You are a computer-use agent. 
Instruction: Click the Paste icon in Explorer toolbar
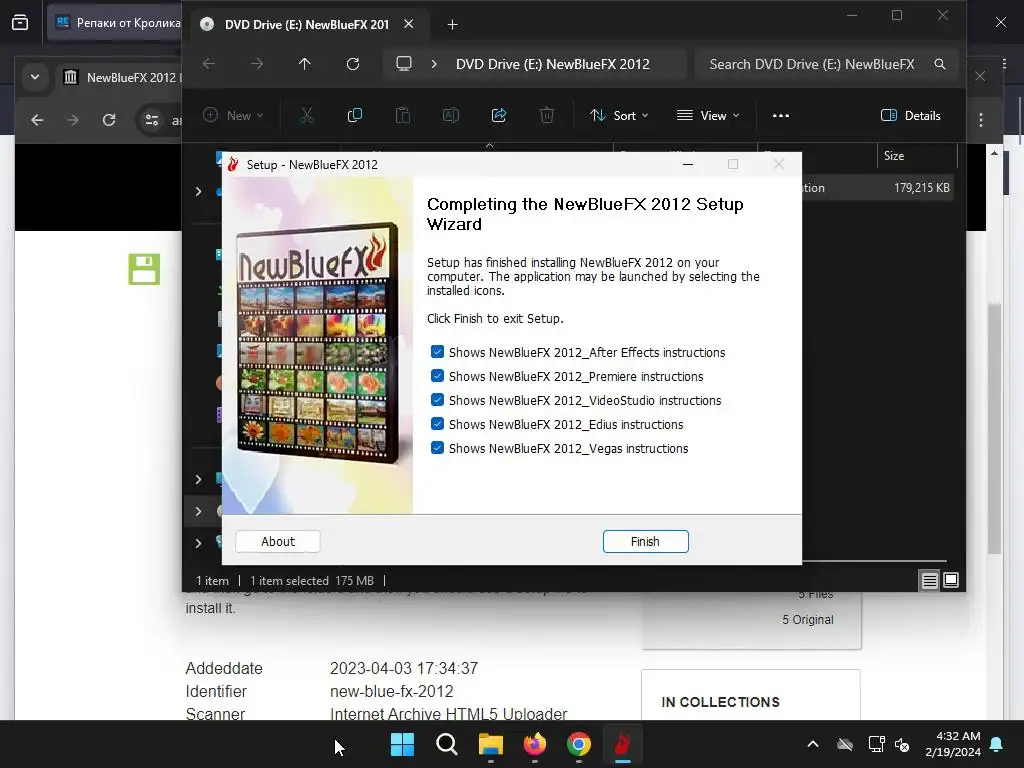tap(403, 116)
